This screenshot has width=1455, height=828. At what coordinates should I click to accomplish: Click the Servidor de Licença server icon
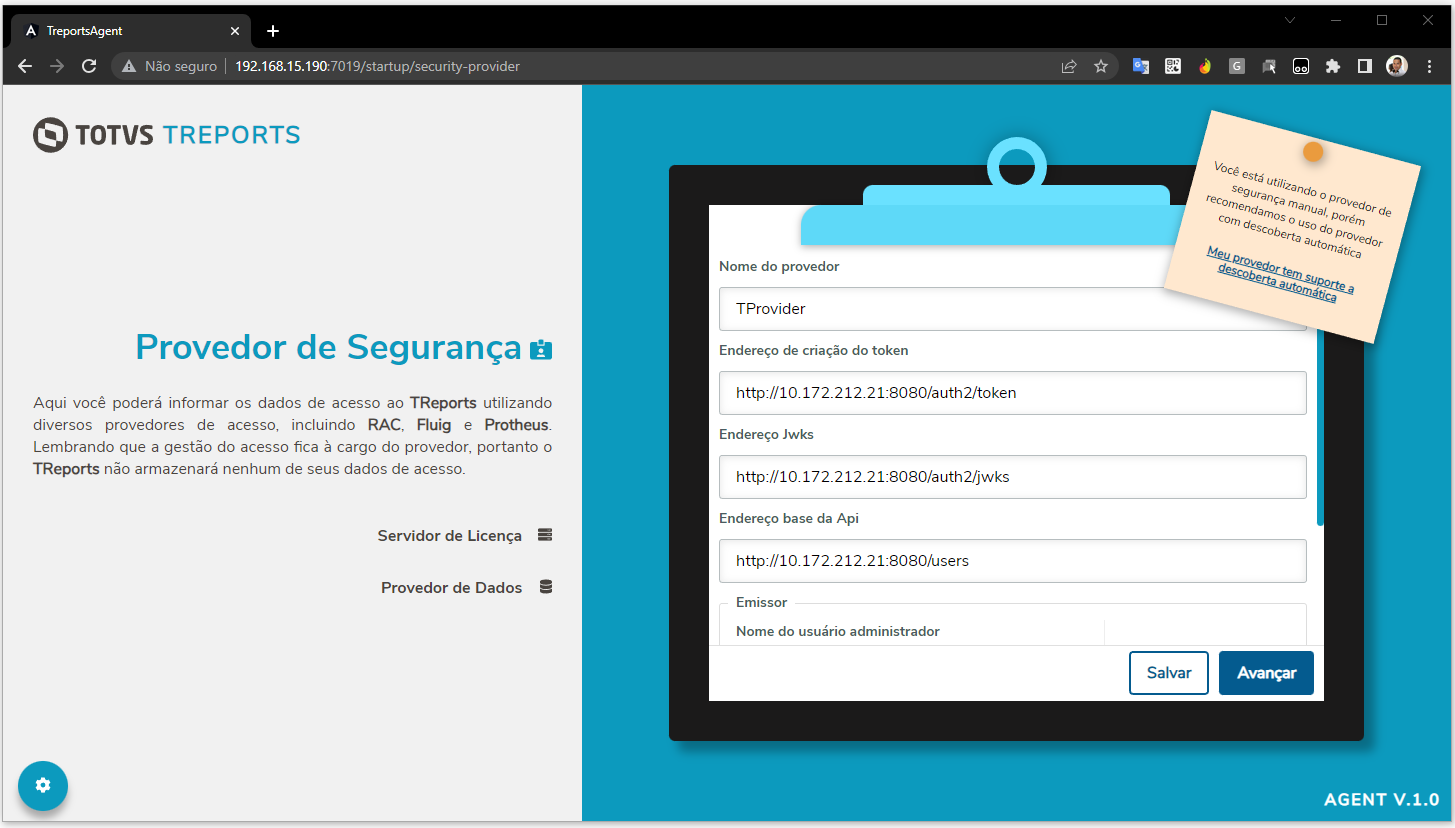pos(545,535)
